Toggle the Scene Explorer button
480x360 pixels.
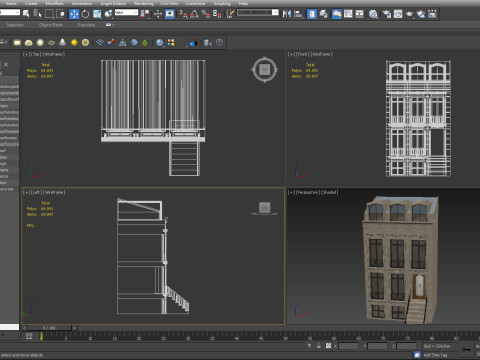tap(312, 14)
